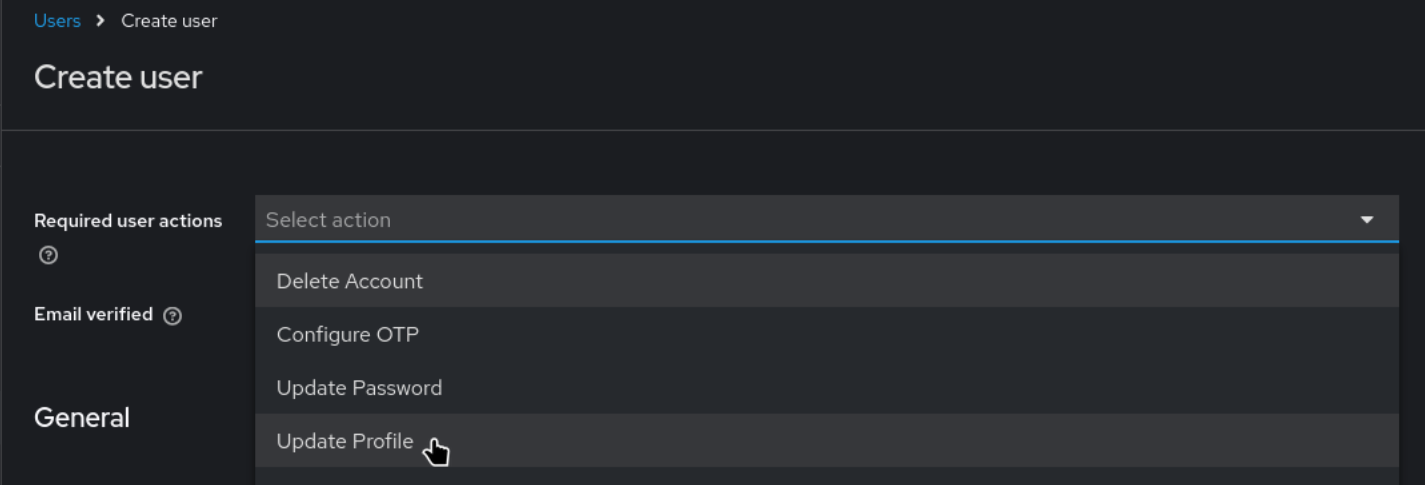This screenshot has height=485, width=1425.
Task: Pick Update Password from the list
Action: pyautogui.click(x=359, y=388)
